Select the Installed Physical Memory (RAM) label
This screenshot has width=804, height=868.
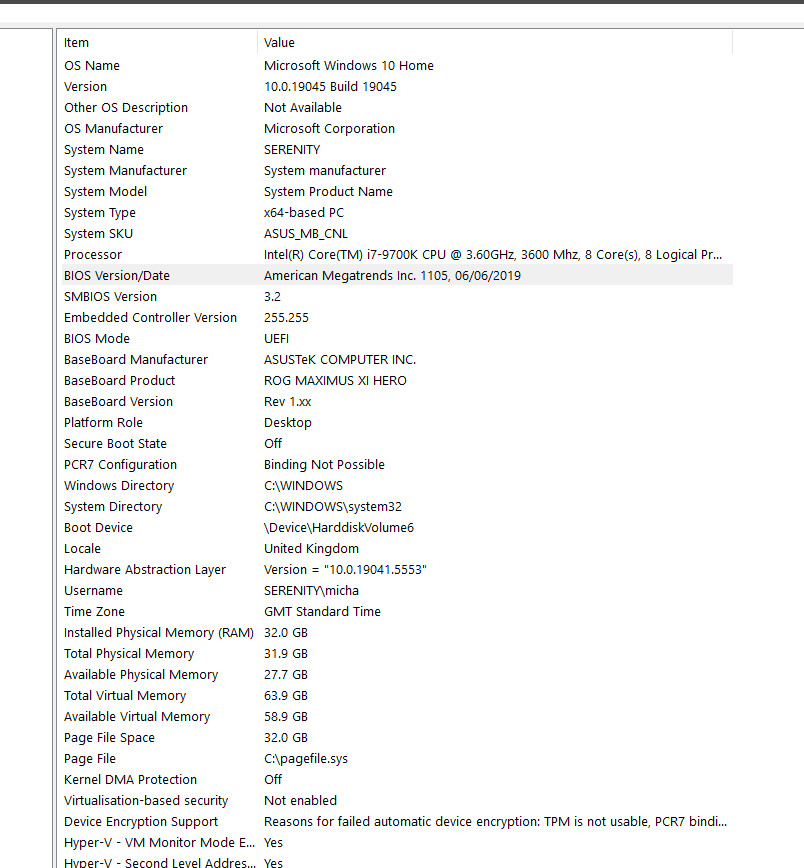(x=158, y=633)
